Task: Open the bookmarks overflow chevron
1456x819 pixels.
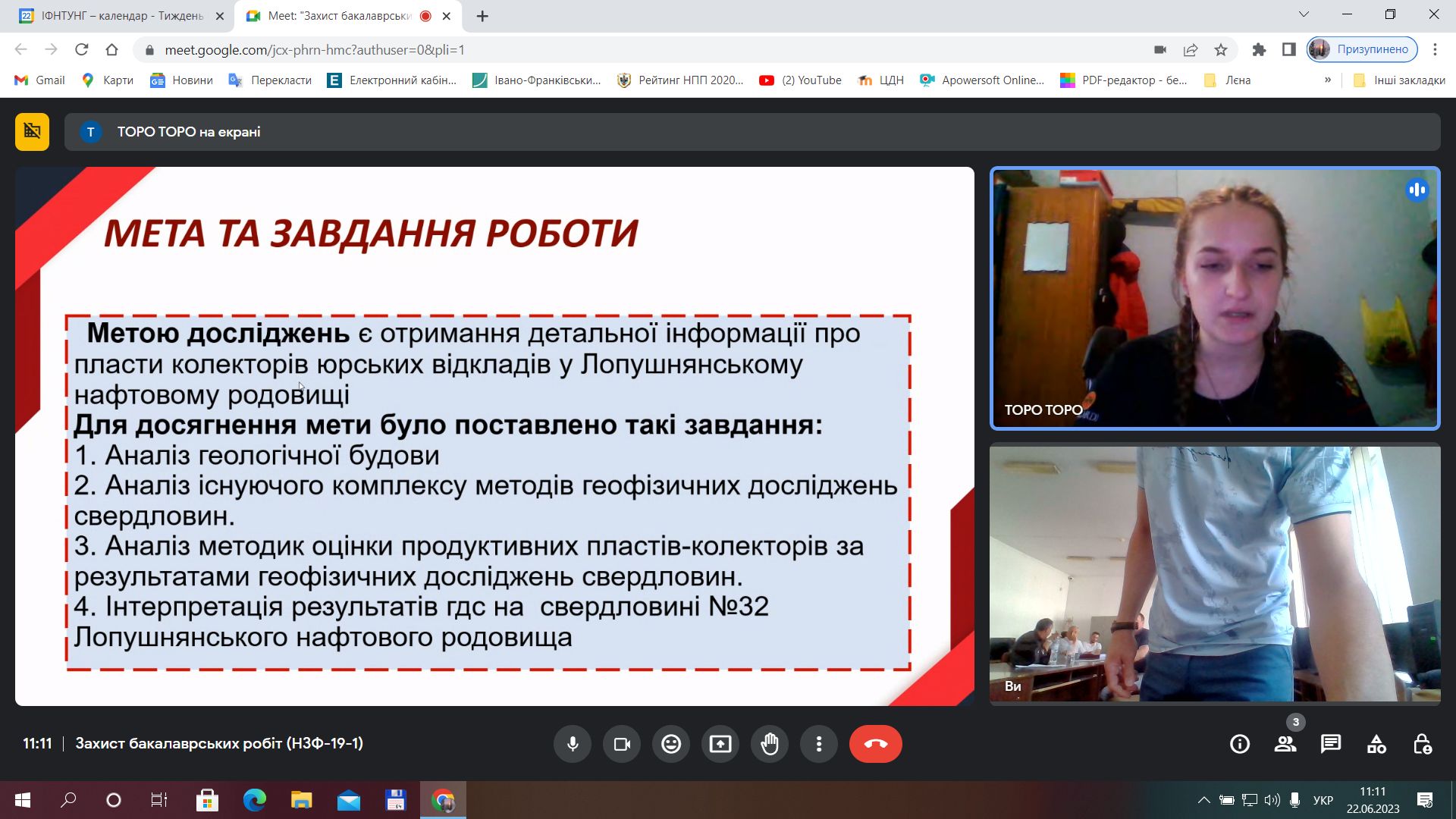Action: pos(1328,80)
